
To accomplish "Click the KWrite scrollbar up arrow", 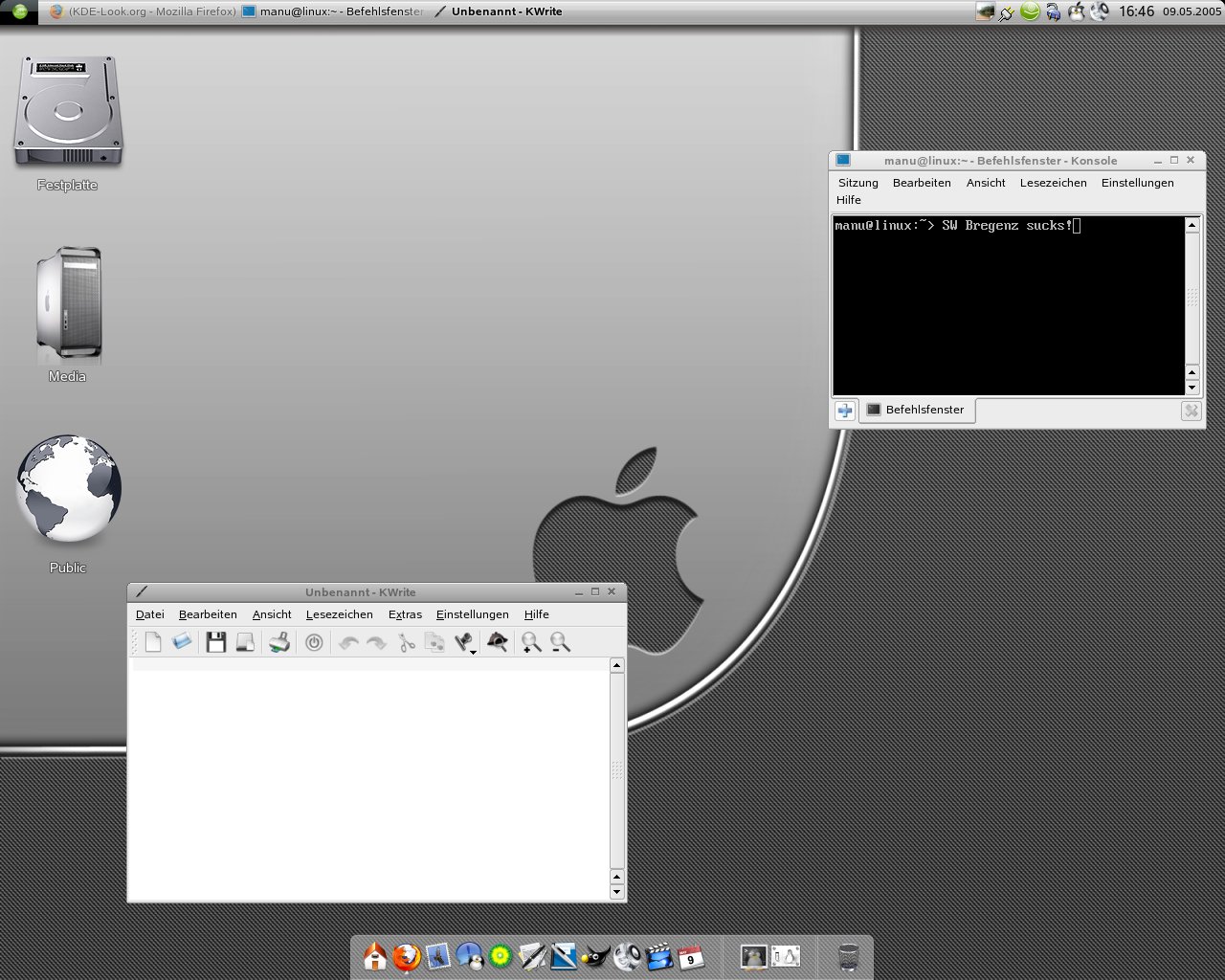I will click(x=617, y=665).
